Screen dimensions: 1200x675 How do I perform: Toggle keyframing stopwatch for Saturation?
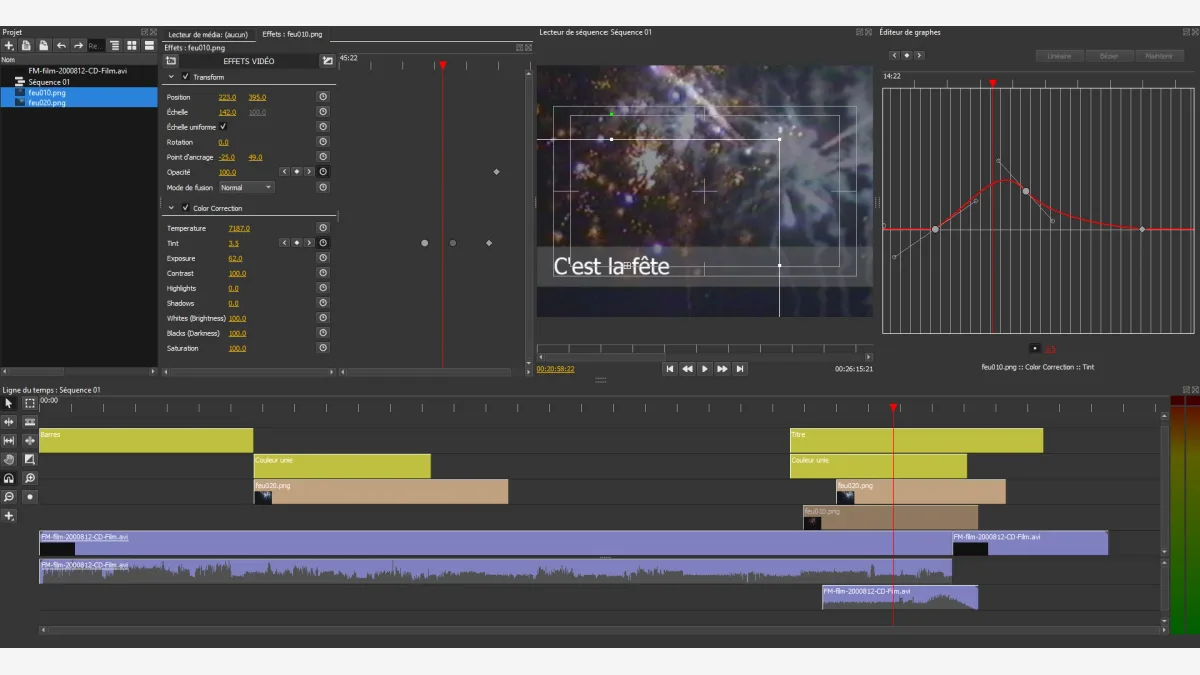[x=323, y=348]
